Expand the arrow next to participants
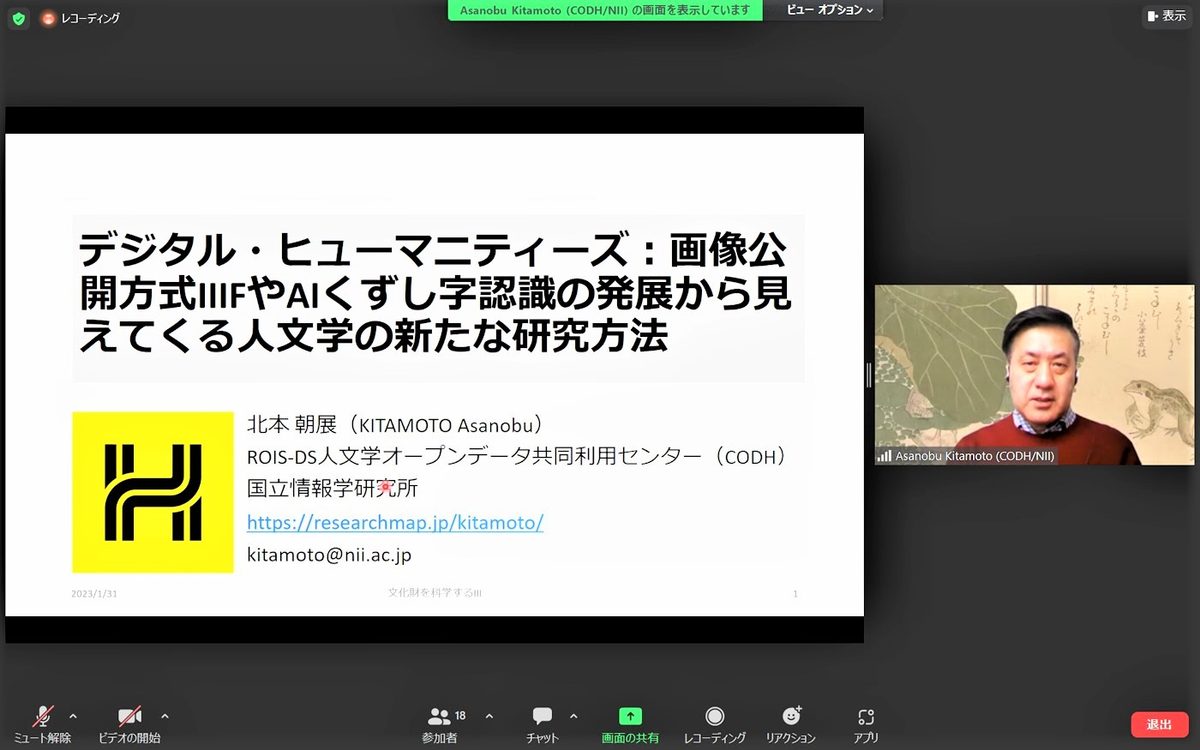The image size is (1200, 750). click(489, 716)
